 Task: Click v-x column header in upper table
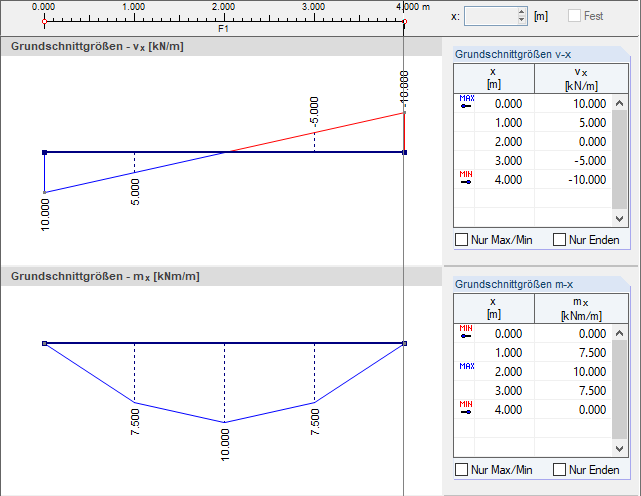pos(581,79)
